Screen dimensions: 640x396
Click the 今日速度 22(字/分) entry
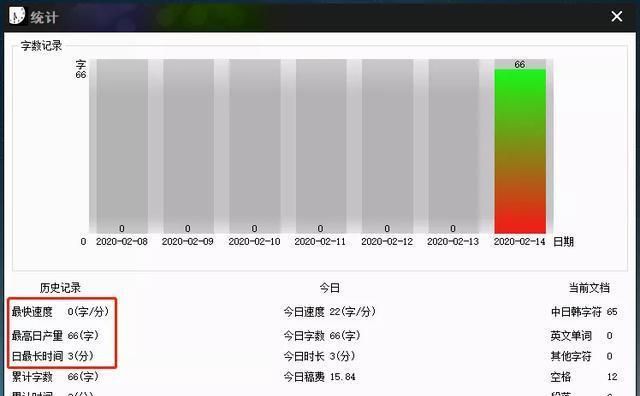point(329,312)
